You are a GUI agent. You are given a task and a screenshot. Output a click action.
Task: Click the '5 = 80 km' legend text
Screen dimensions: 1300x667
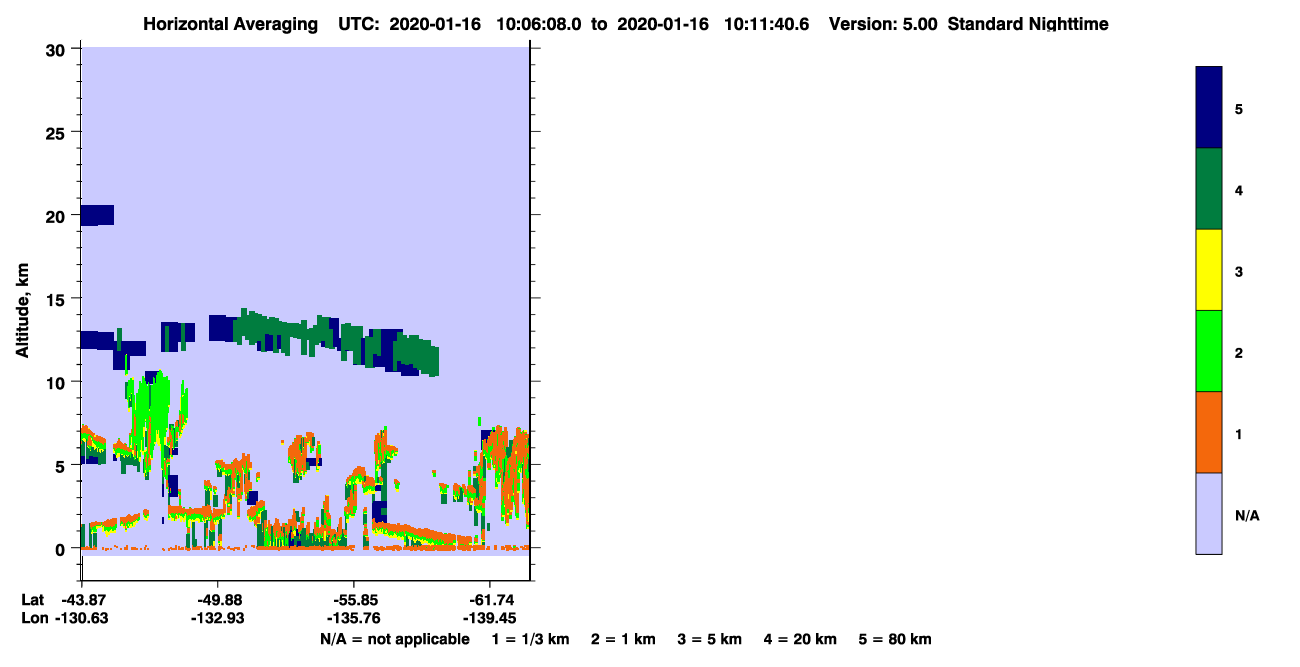895,639
